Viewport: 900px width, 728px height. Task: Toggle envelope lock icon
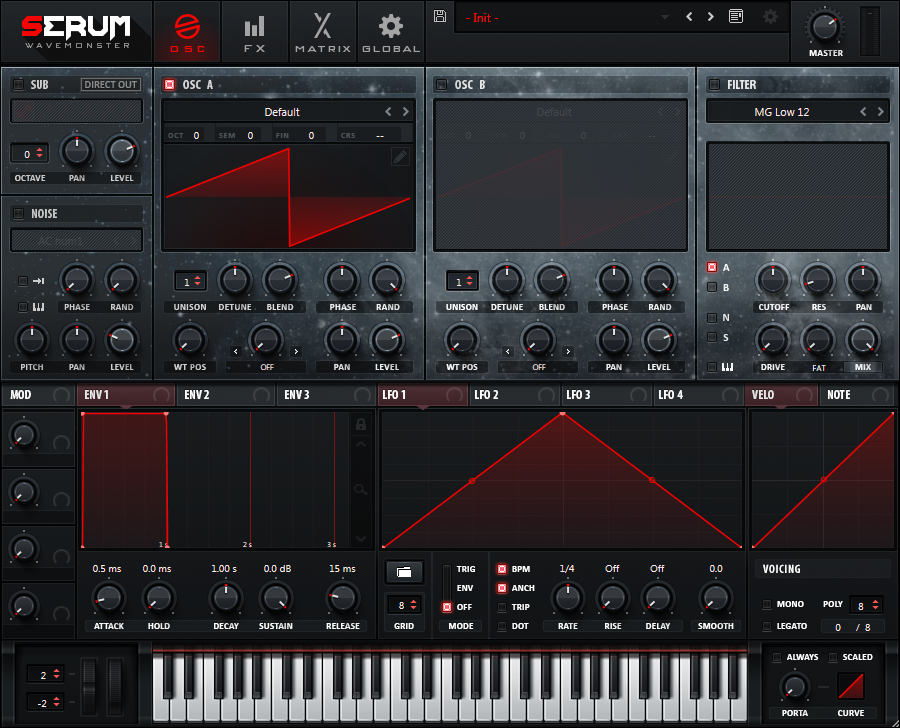(x=360, y=424)
